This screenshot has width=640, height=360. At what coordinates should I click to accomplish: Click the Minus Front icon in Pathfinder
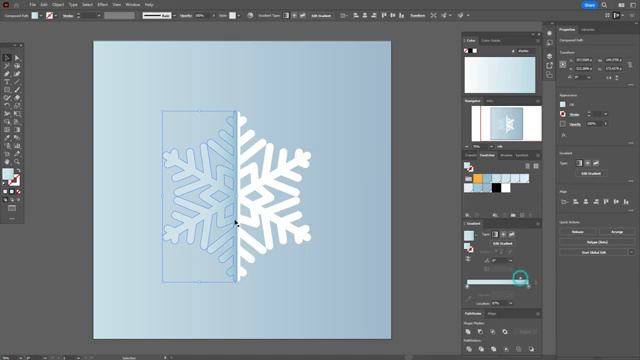(480, 332)
